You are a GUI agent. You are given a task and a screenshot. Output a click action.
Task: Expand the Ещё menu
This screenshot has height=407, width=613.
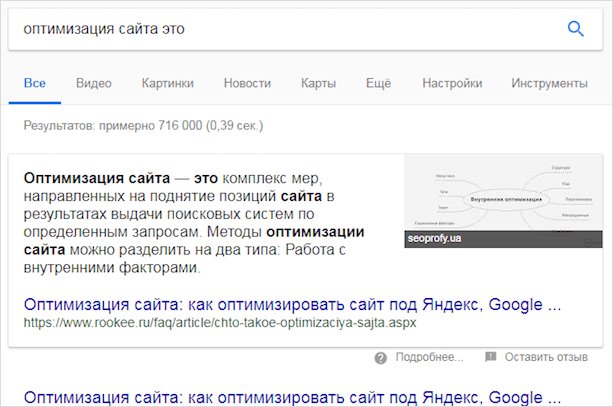[378, 83]
